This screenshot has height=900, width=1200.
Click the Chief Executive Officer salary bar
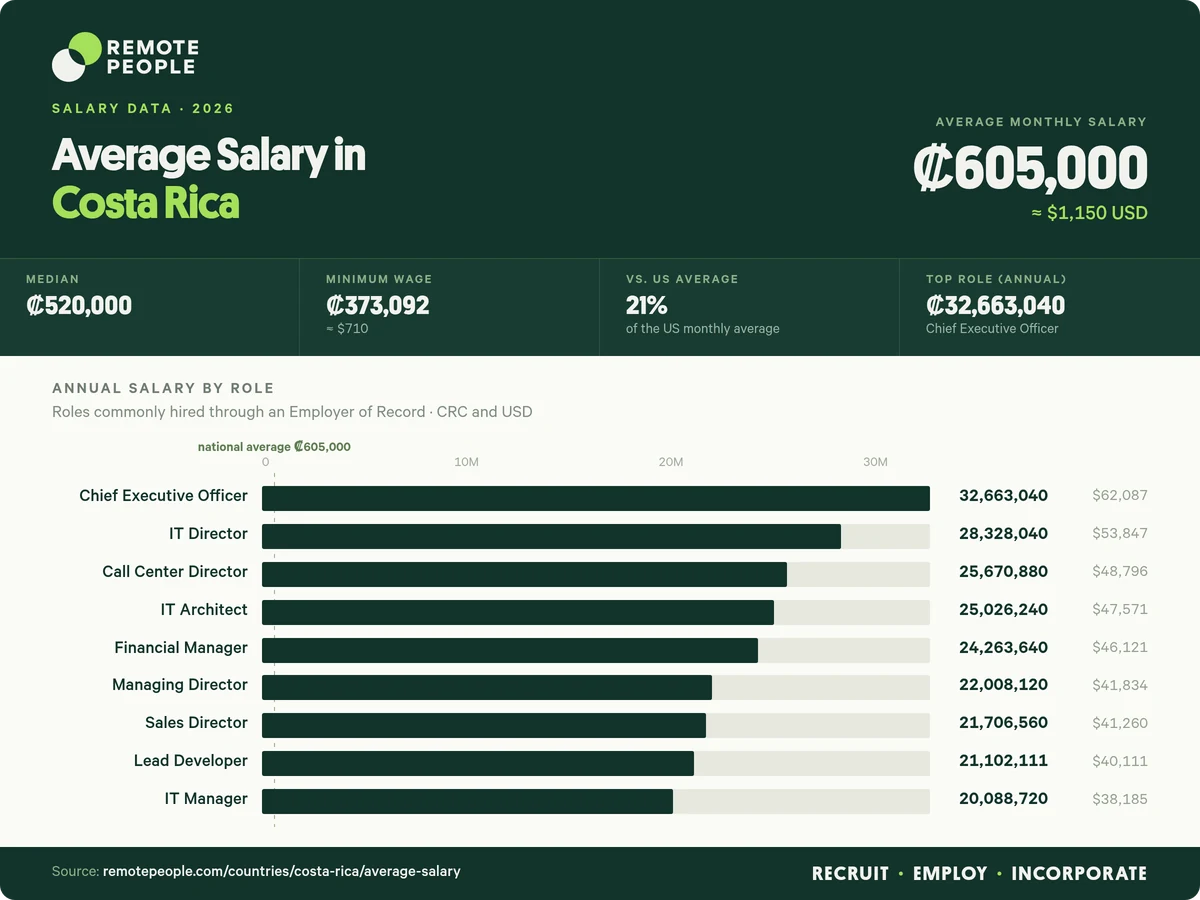coord(596,498)
